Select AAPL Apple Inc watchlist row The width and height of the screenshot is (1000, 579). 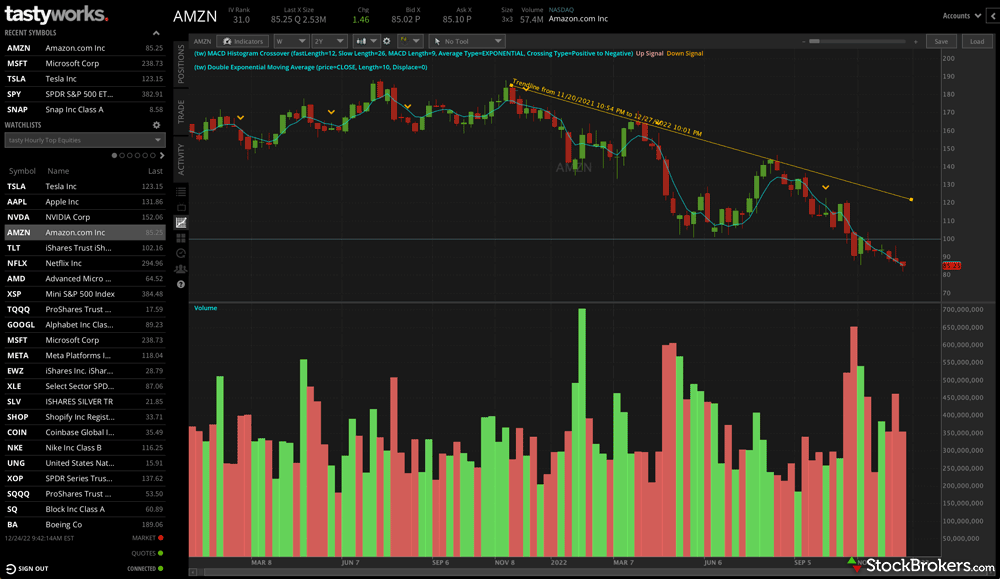click(x=85, y=202)
